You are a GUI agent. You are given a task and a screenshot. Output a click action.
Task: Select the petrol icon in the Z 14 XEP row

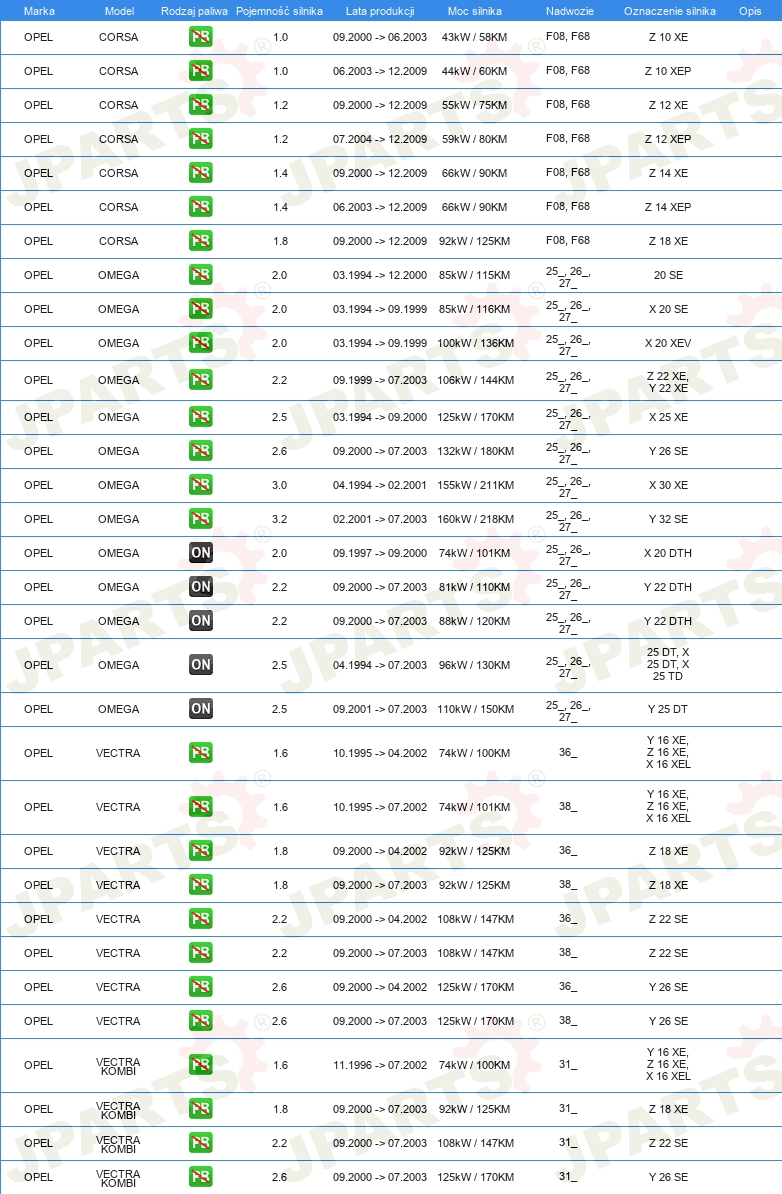tap(200, 207)
